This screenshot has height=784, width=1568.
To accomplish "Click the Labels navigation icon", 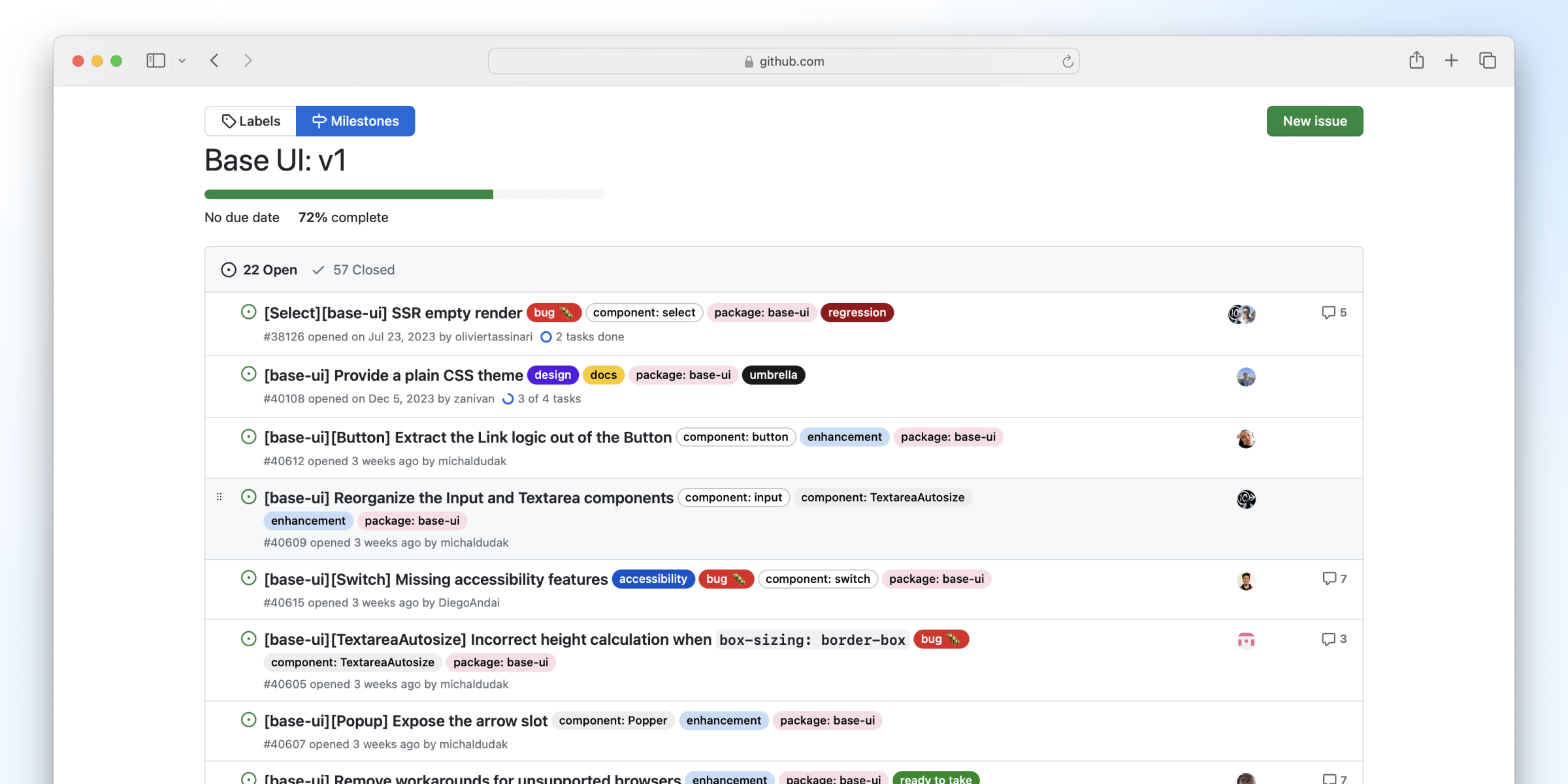I will point(227,120).
